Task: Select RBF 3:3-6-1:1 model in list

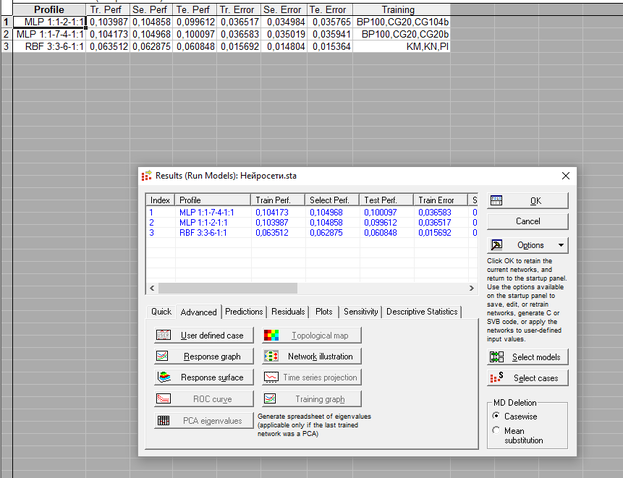Action: [x=204, y=232]
